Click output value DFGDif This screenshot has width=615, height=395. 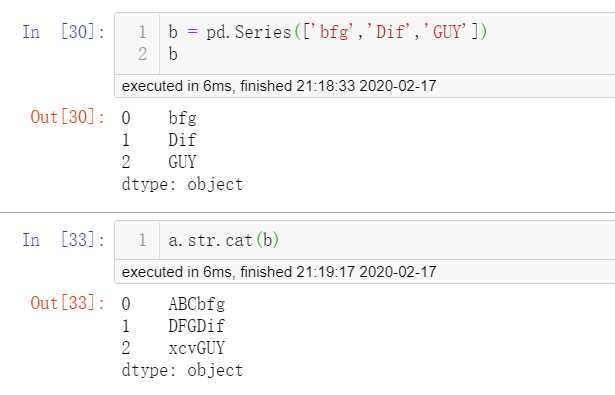pyautogui.click(x=197, y=326)
